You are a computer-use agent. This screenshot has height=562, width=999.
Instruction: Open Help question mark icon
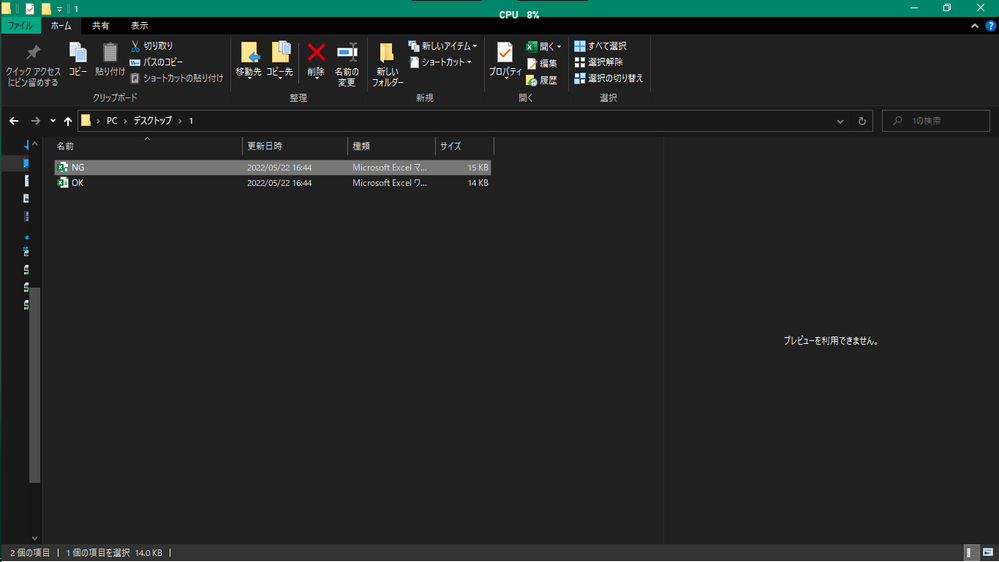(x=990, y=26)
